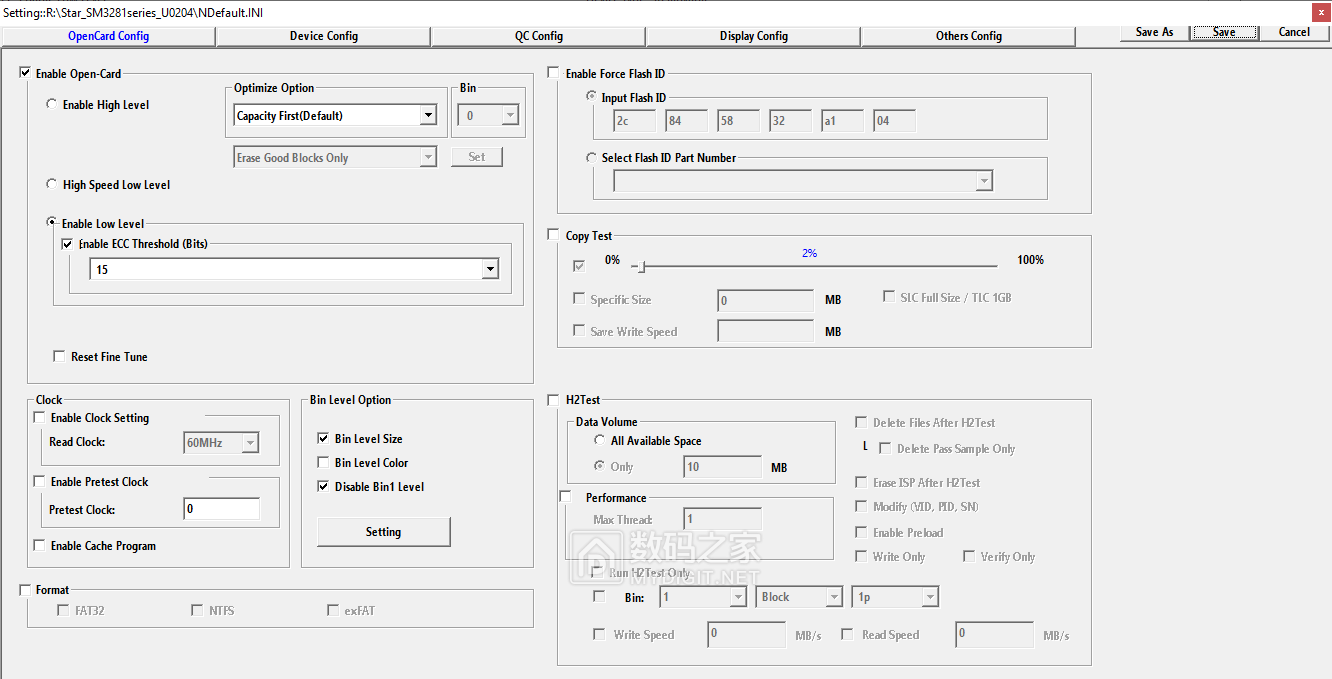
Task: Enable the H2Test checkbox
Action: (555, 400)
